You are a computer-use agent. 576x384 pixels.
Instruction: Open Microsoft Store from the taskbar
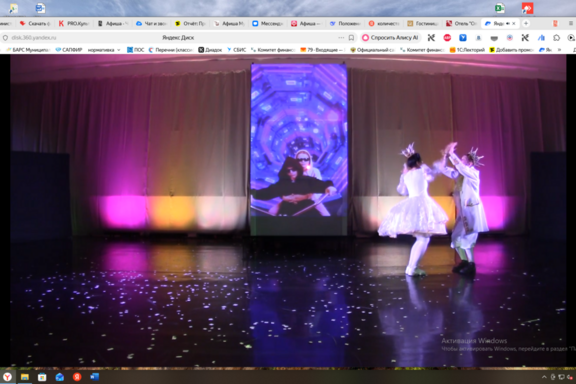(x=42, y=377)
